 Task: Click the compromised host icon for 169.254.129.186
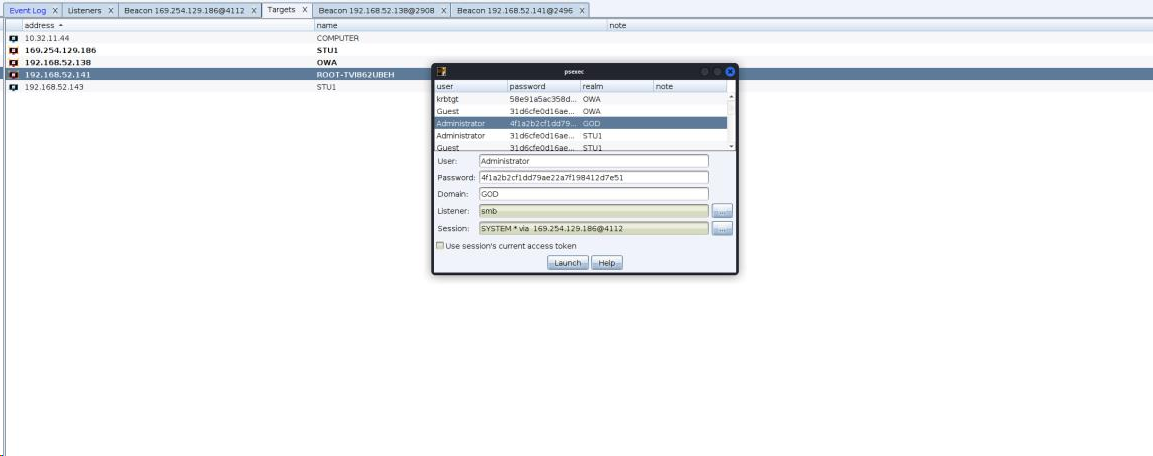(13, 50)
